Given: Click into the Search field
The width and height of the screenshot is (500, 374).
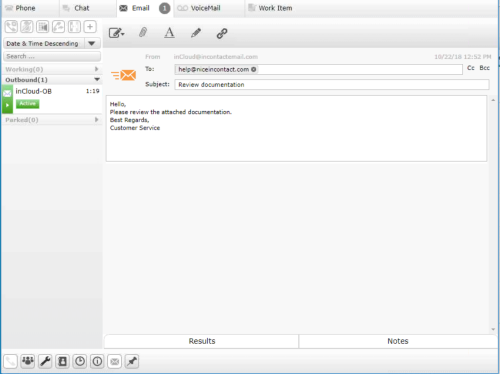Looking at the screenshot, I should coord(52,56).
